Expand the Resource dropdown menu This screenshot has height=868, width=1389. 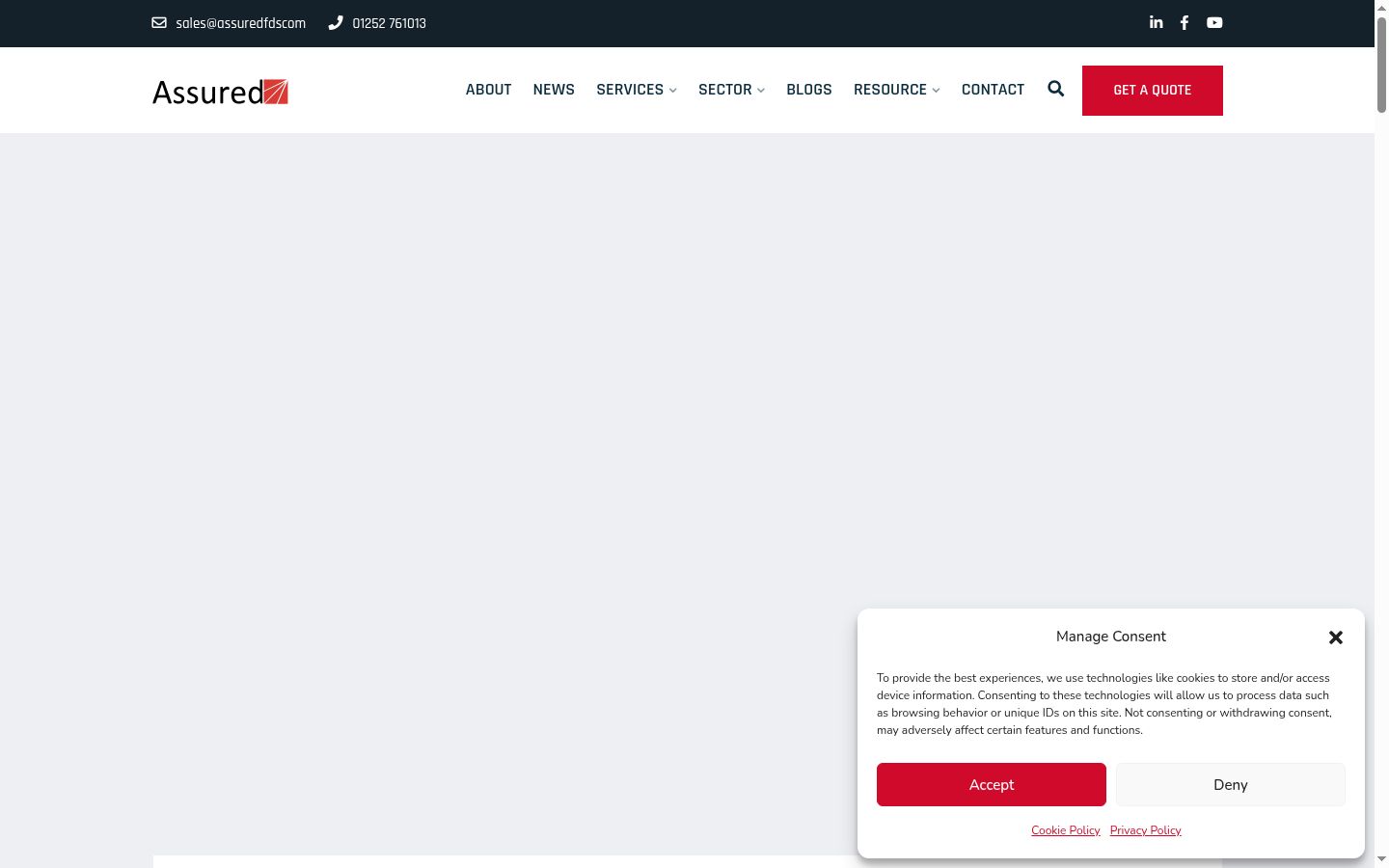pyautogui.click(x=896, y=90)
